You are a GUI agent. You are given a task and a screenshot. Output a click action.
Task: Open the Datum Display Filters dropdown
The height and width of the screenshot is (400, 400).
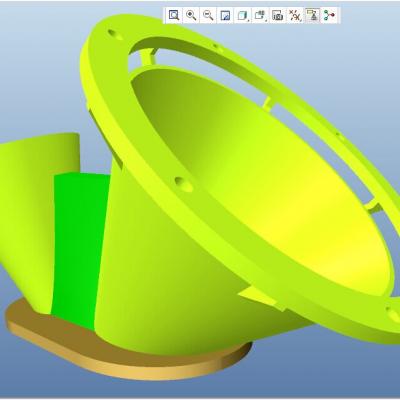(295, 15)
